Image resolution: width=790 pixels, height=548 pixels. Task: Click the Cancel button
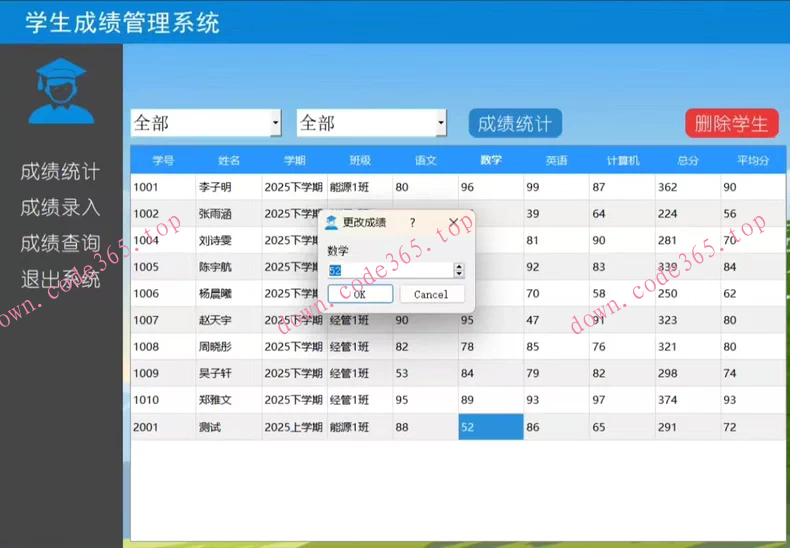(x=432, y=294)
